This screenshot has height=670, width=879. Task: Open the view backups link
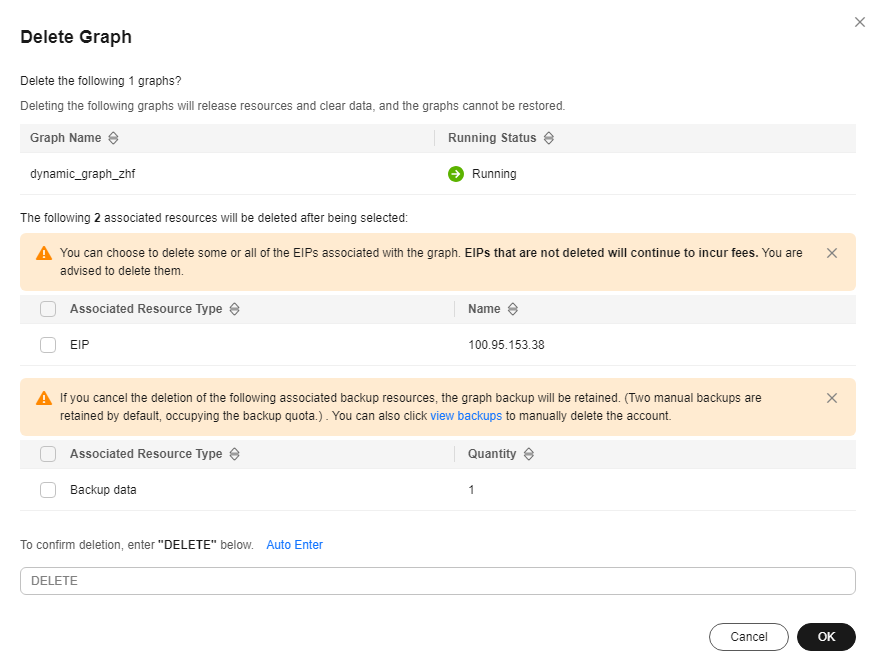pos(466,416)
